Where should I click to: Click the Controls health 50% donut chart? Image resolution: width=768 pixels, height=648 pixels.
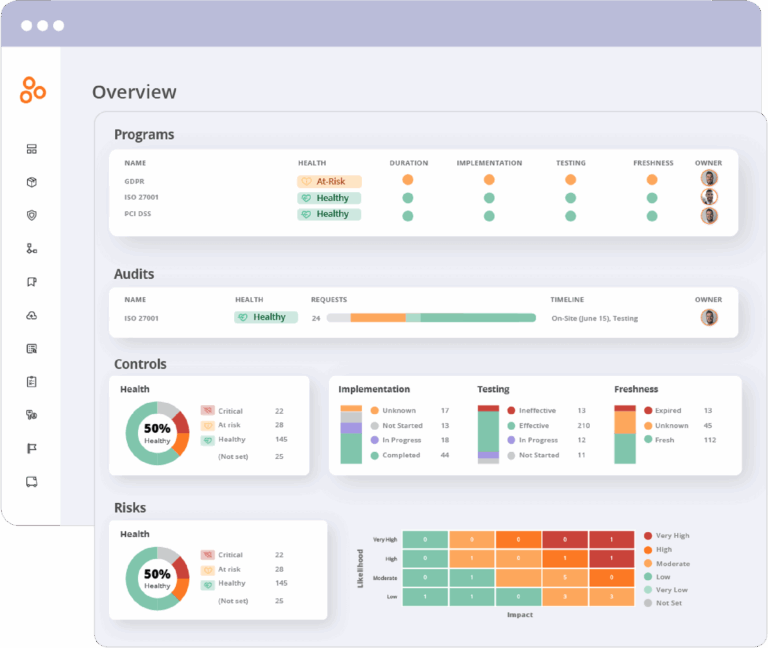click(x=157, y=433)
